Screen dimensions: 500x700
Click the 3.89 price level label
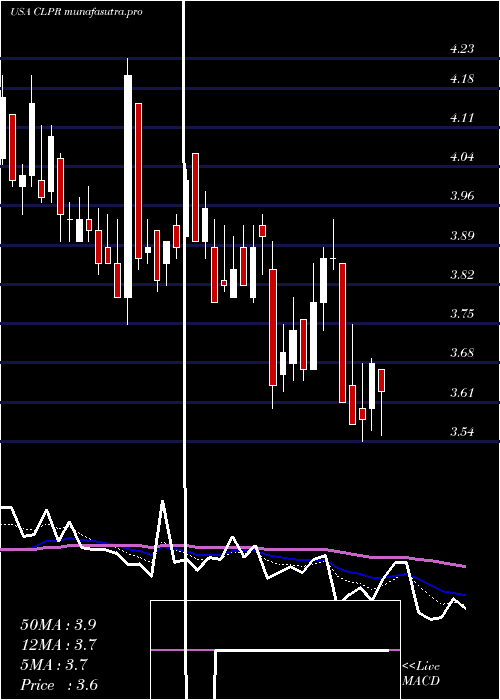point(462,236)
